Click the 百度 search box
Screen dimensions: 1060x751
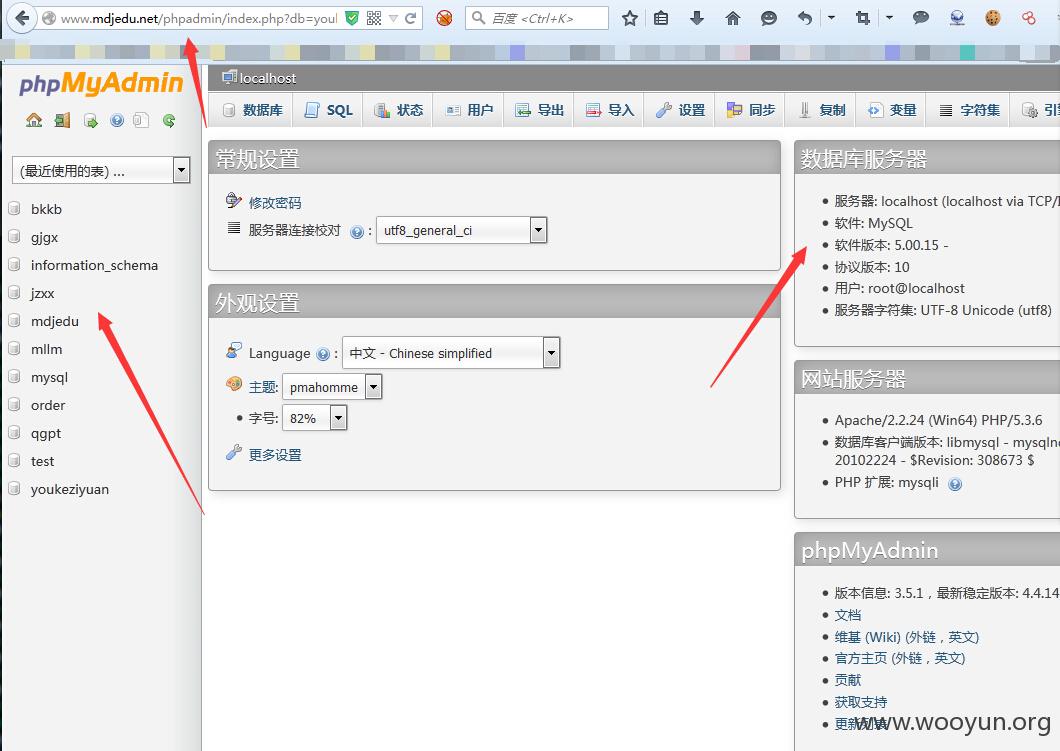[537, 18]
